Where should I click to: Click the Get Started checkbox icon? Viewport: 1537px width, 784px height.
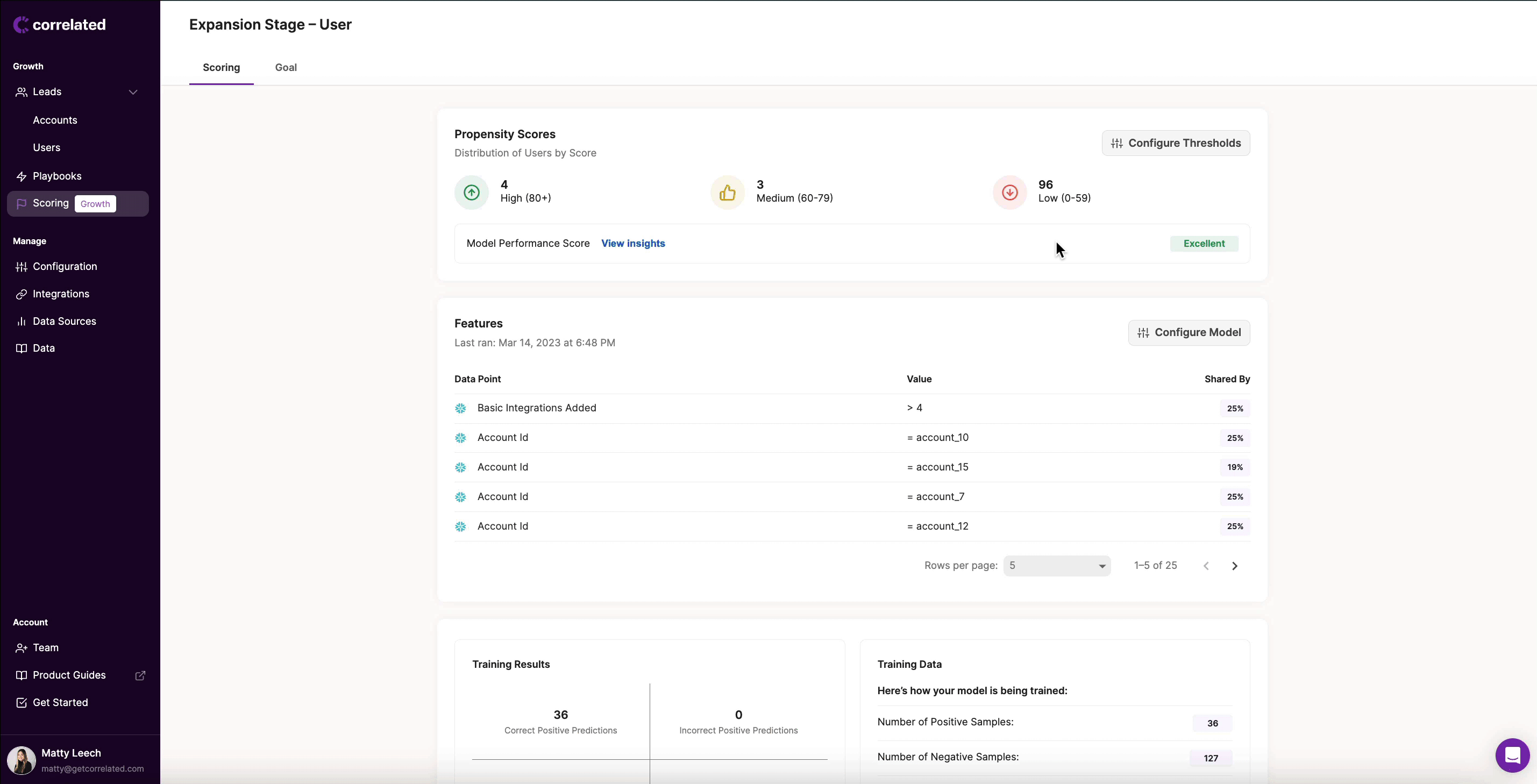(x=22, y=703)
